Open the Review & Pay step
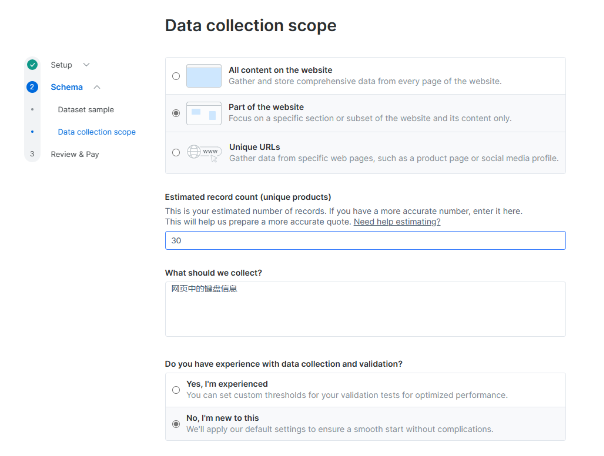The height and width of the screenshot is (456, 604). tap(75, 154)
